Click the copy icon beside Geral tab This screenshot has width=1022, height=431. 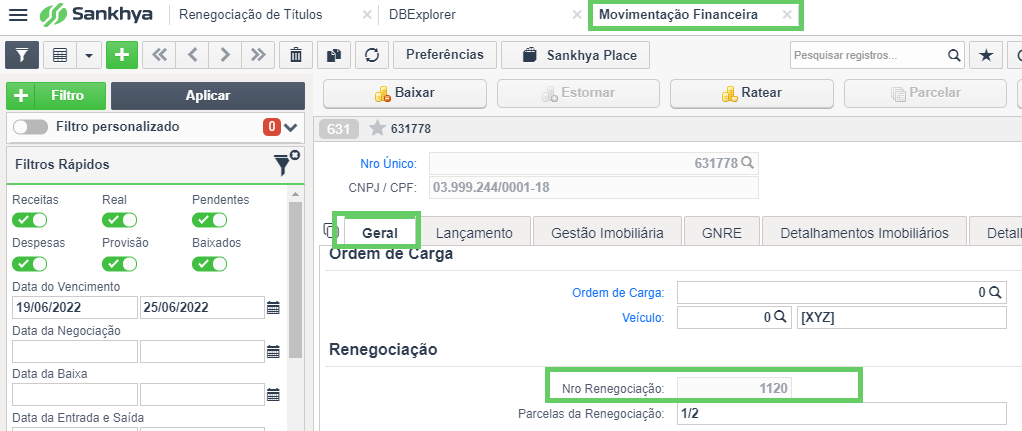pyautogui.click(x=331, y=230)
